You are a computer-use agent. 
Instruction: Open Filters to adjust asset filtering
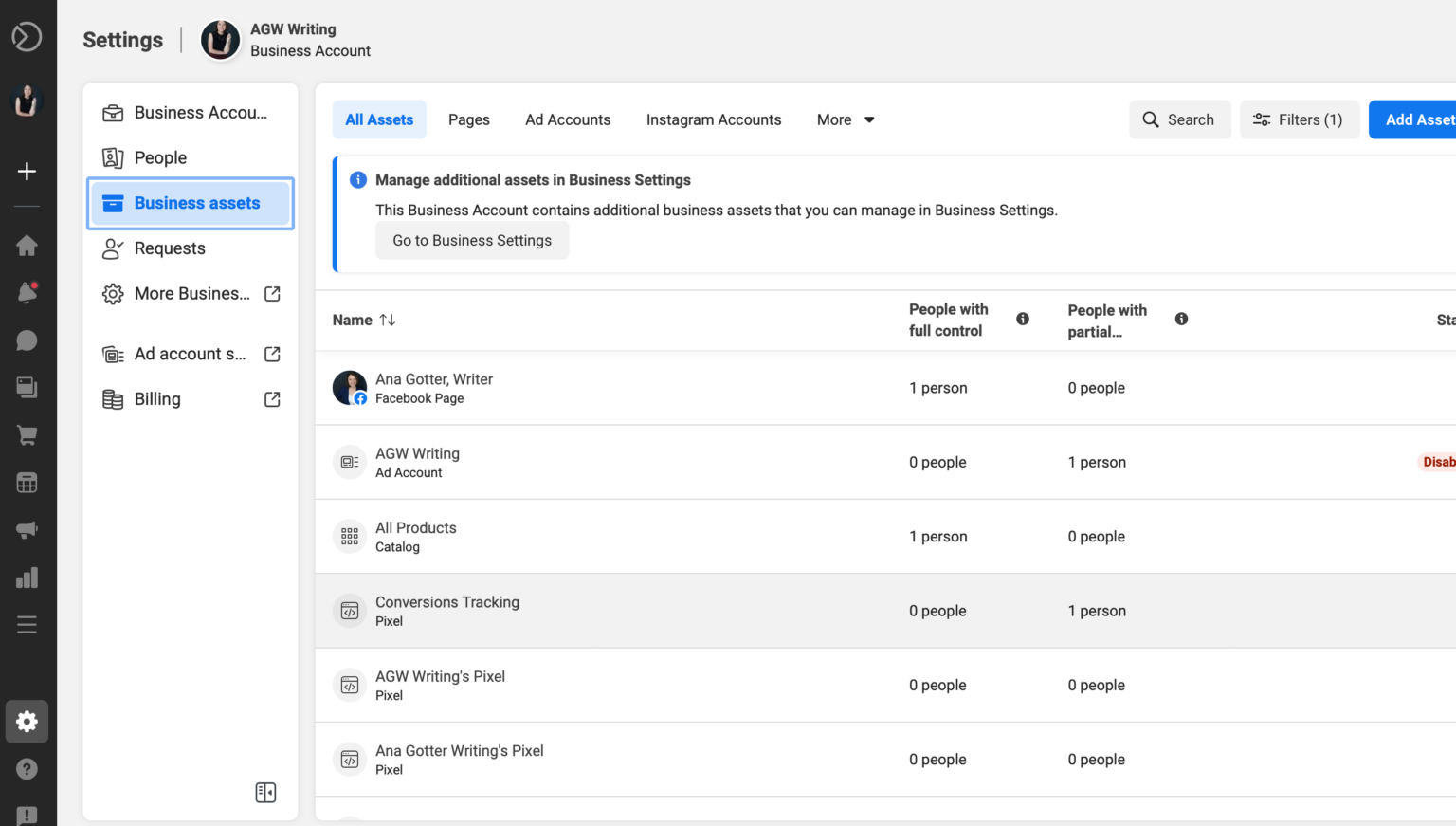click(x=1300, y=119)
